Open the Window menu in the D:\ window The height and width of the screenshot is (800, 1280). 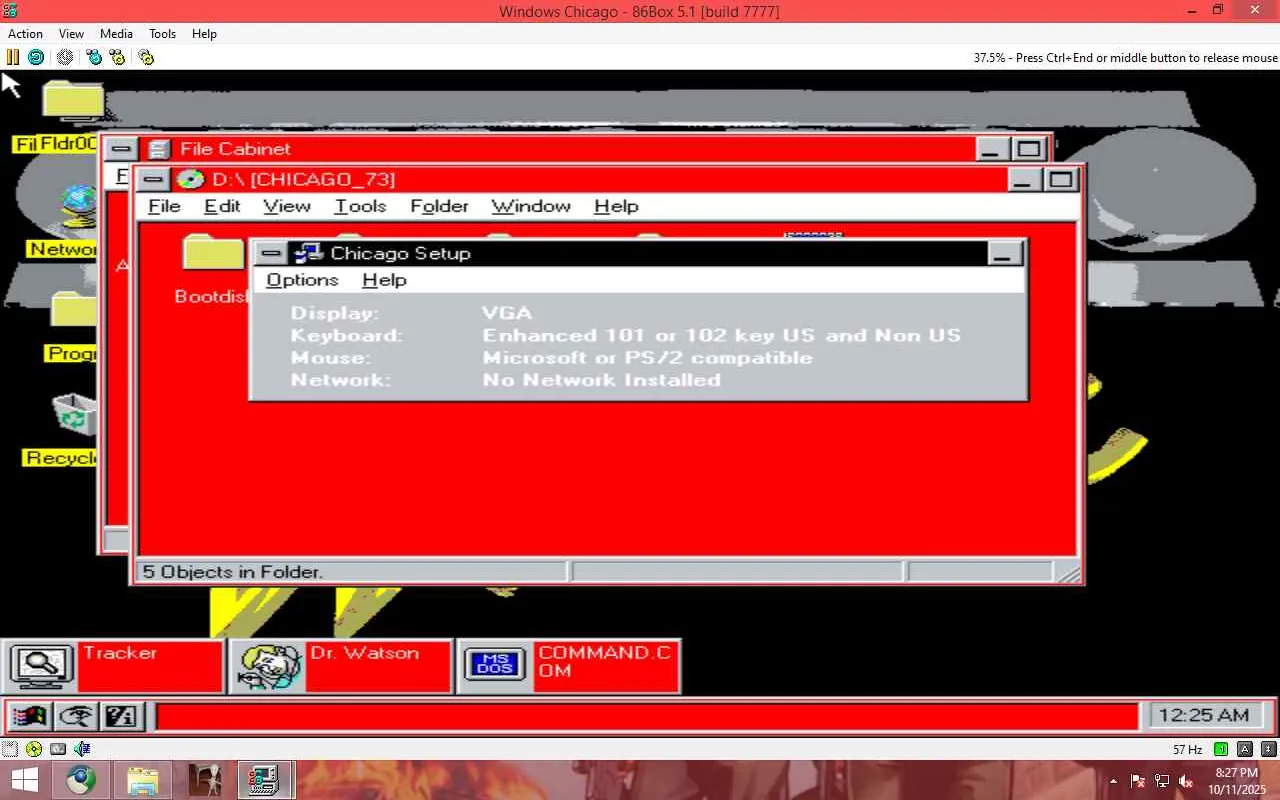531,206
